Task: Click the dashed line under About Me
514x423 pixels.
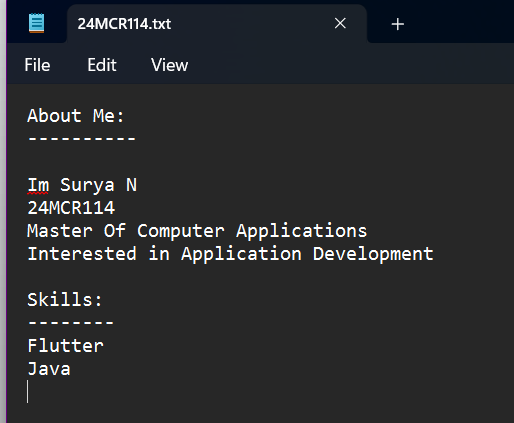Action: coord(82,138)
